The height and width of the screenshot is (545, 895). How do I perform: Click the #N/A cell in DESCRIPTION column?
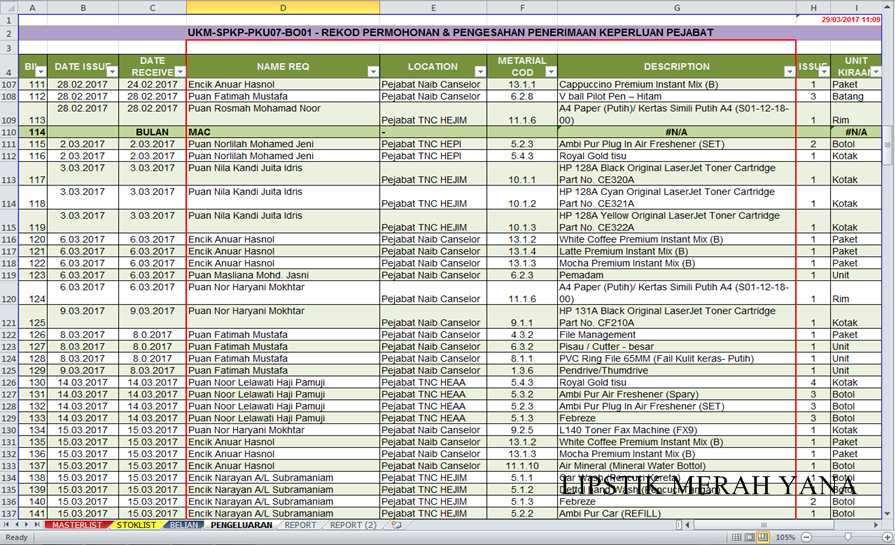pos(676,132)
